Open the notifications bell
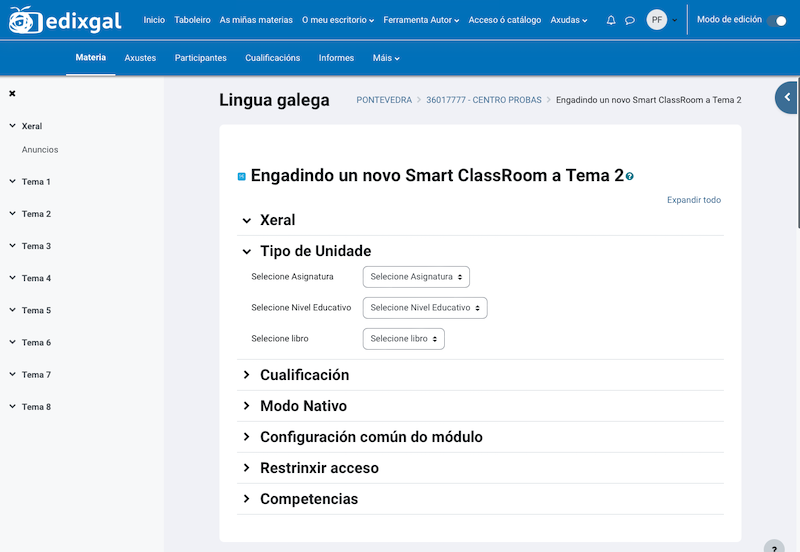The height and width of the screenshot is (552, 800). (611, 20)
